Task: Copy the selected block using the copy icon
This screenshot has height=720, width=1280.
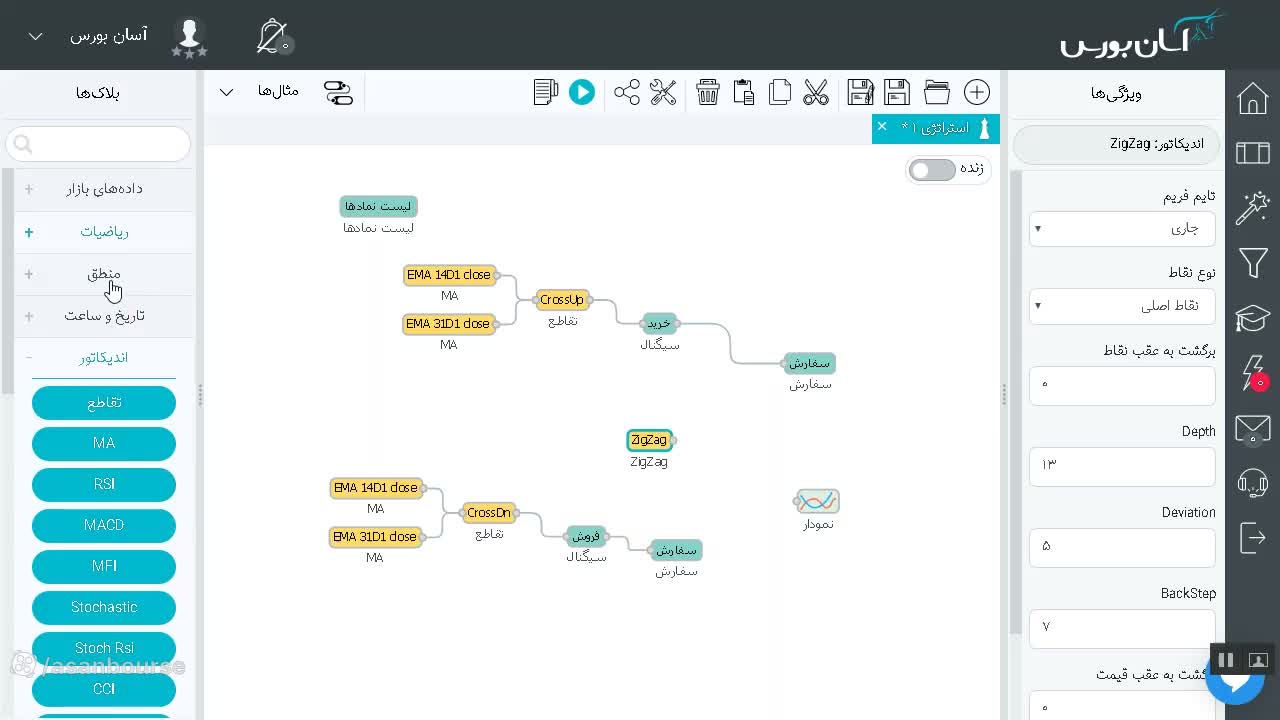Action: pos(780,93)
